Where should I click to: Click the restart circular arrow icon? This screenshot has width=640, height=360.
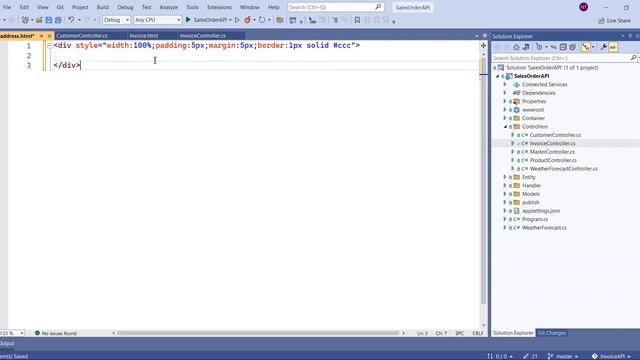[x=262, y=20]
